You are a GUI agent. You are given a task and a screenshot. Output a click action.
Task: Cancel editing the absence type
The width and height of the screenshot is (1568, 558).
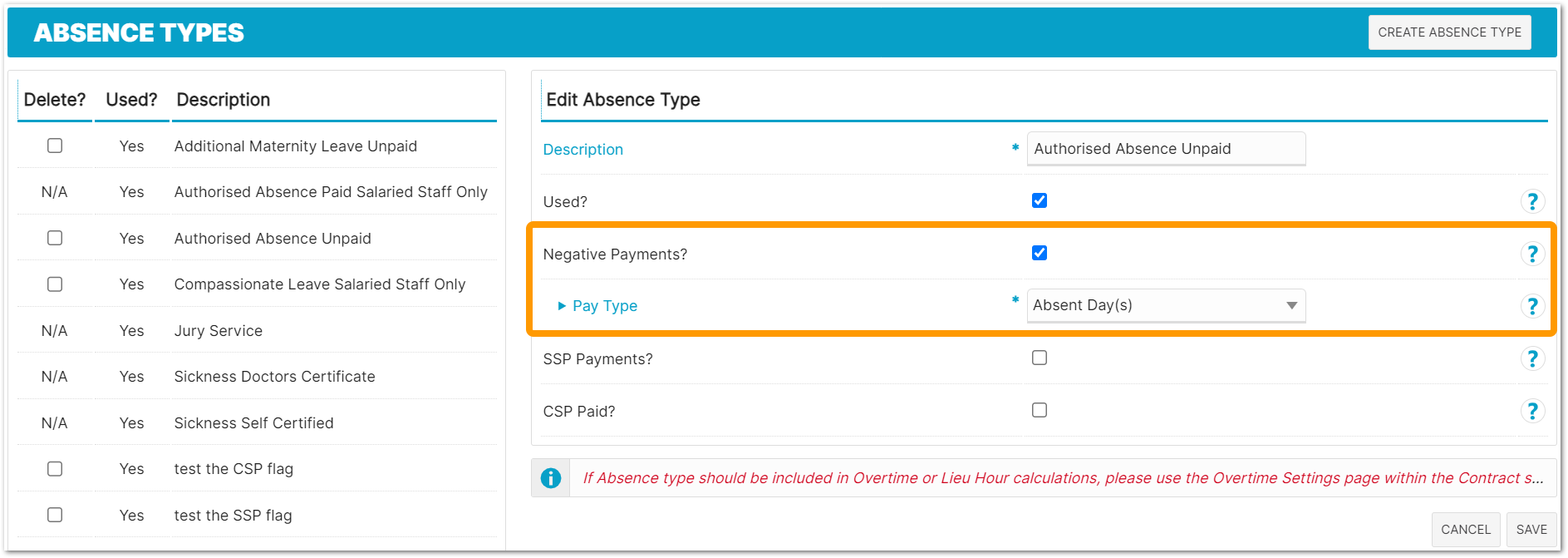(x=1466, y=530)
